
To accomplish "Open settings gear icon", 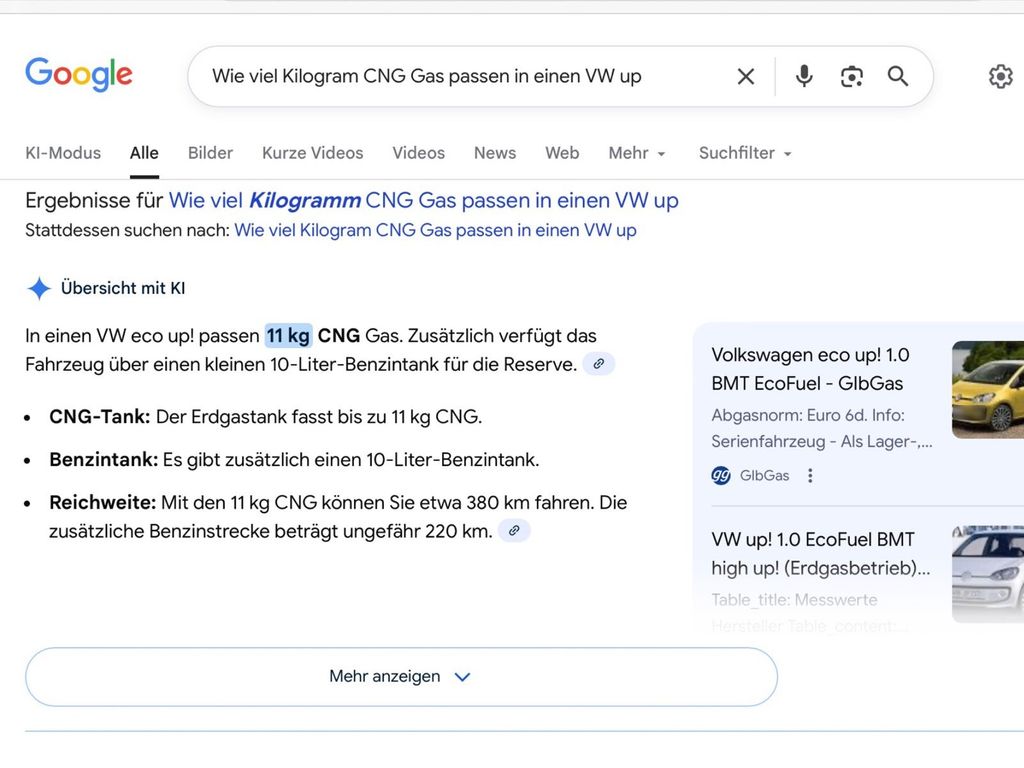I will [x=1000, y=76].
